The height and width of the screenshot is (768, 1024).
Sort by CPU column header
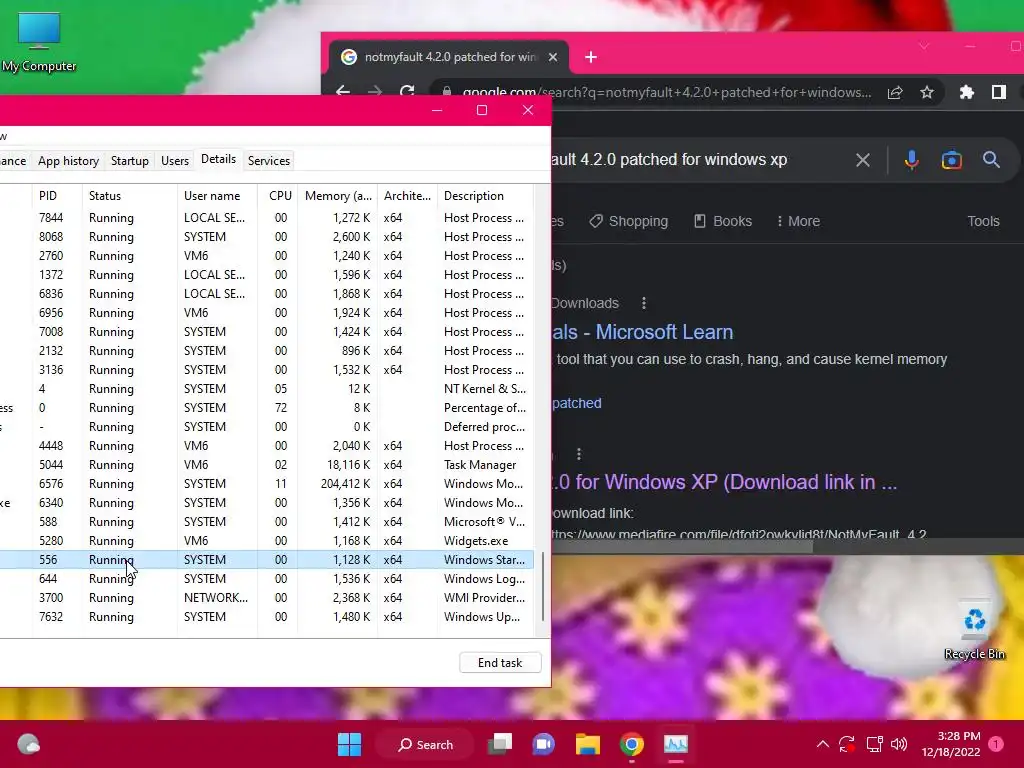tap(280, 196)
